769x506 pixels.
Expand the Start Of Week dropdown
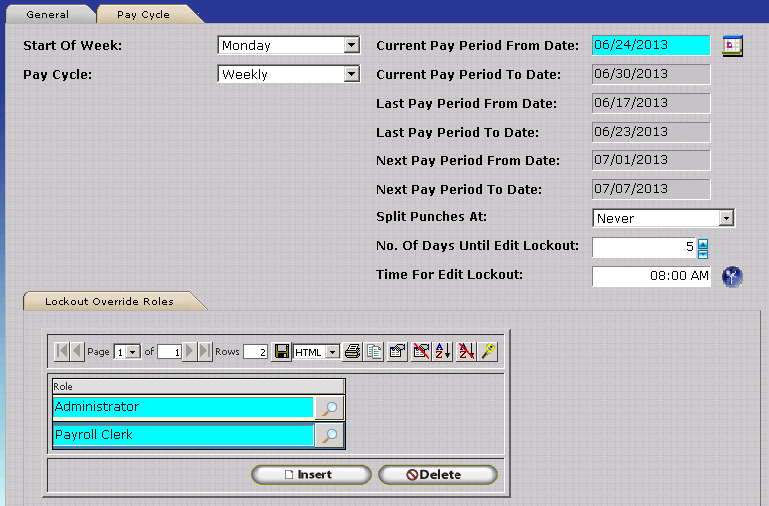click(351, 45)
